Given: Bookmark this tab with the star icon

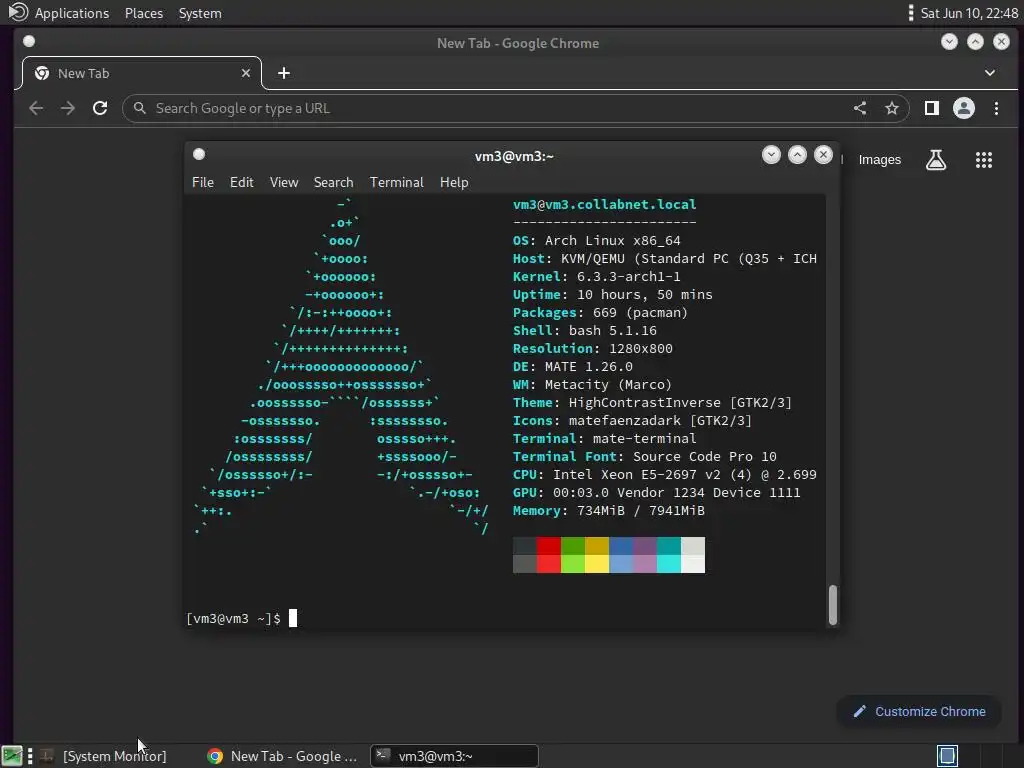Looking at the screenshot, I should [x=892, y=108].
